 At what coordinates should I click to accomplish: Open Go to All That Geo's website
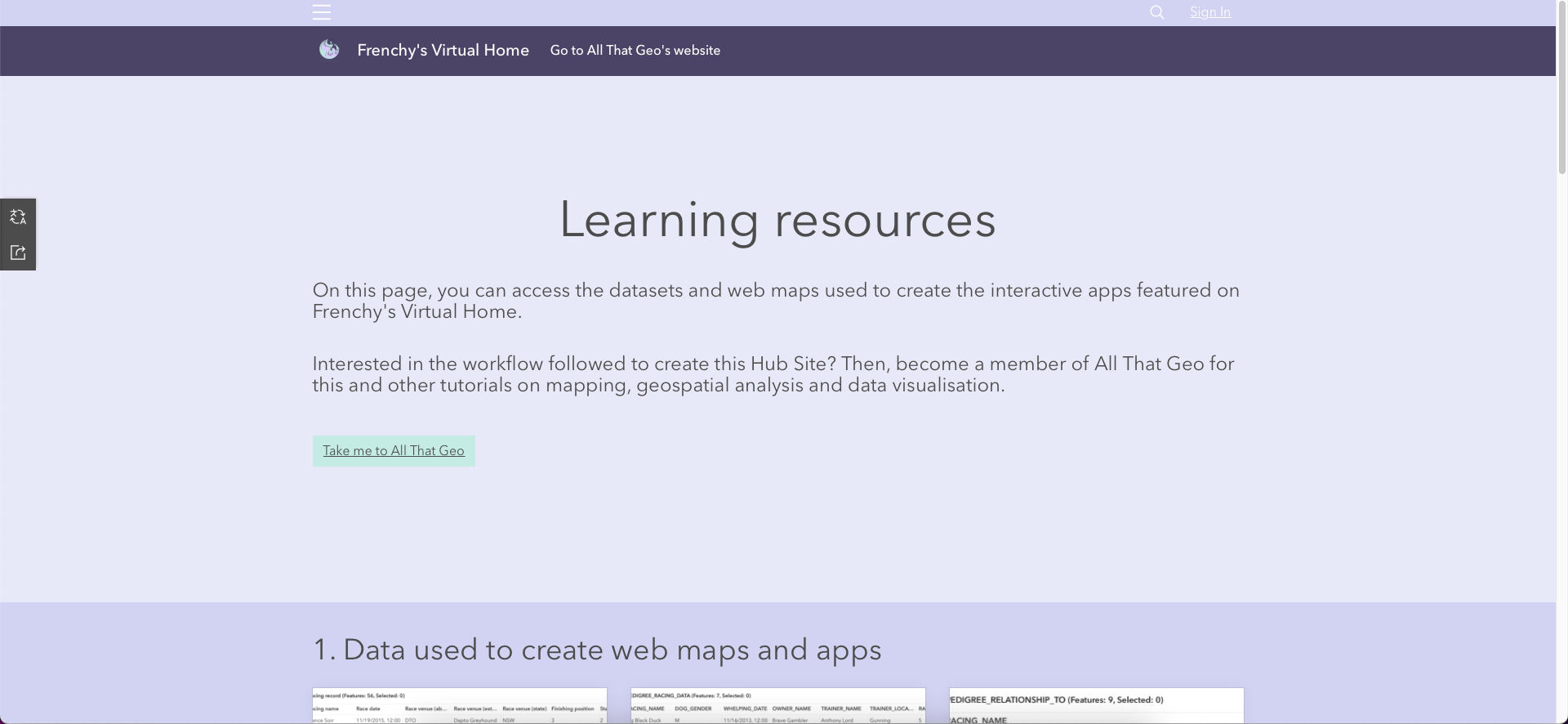click(635, 51)
